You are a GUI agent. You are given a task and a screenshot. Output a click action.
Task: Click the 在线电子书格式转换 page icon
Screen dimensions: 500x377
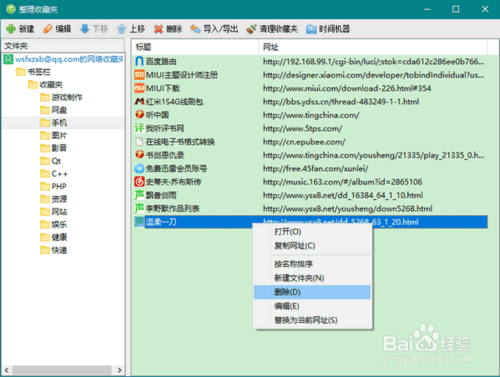(139, 142)
